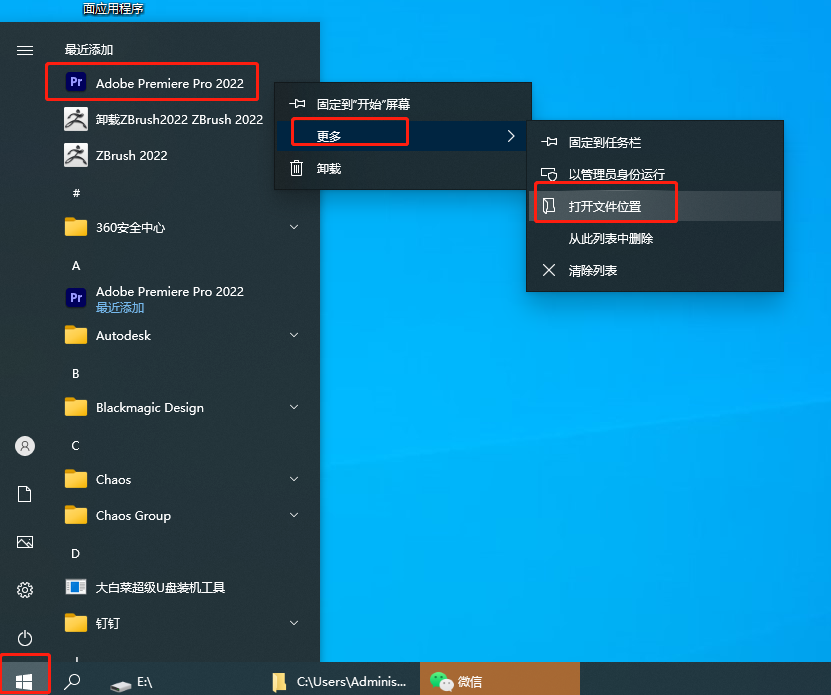Image resolution: width=831 pixels, height=695 pixels.
Task: Open the 卸载ZBrush2022 ZBrush 2022 entry
Action: [163, 119]
